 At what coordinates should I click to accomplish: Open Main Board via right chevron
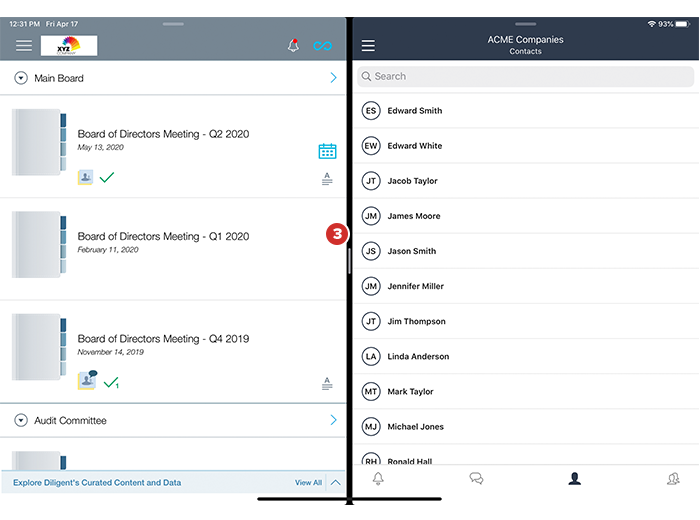tap(333, 78)
